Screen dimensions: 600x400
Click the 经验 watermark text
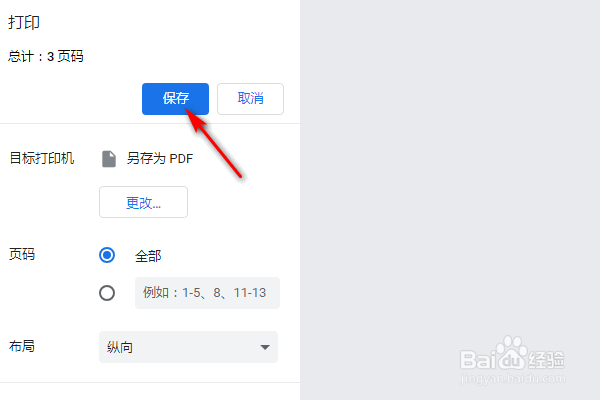click(546, 359)
